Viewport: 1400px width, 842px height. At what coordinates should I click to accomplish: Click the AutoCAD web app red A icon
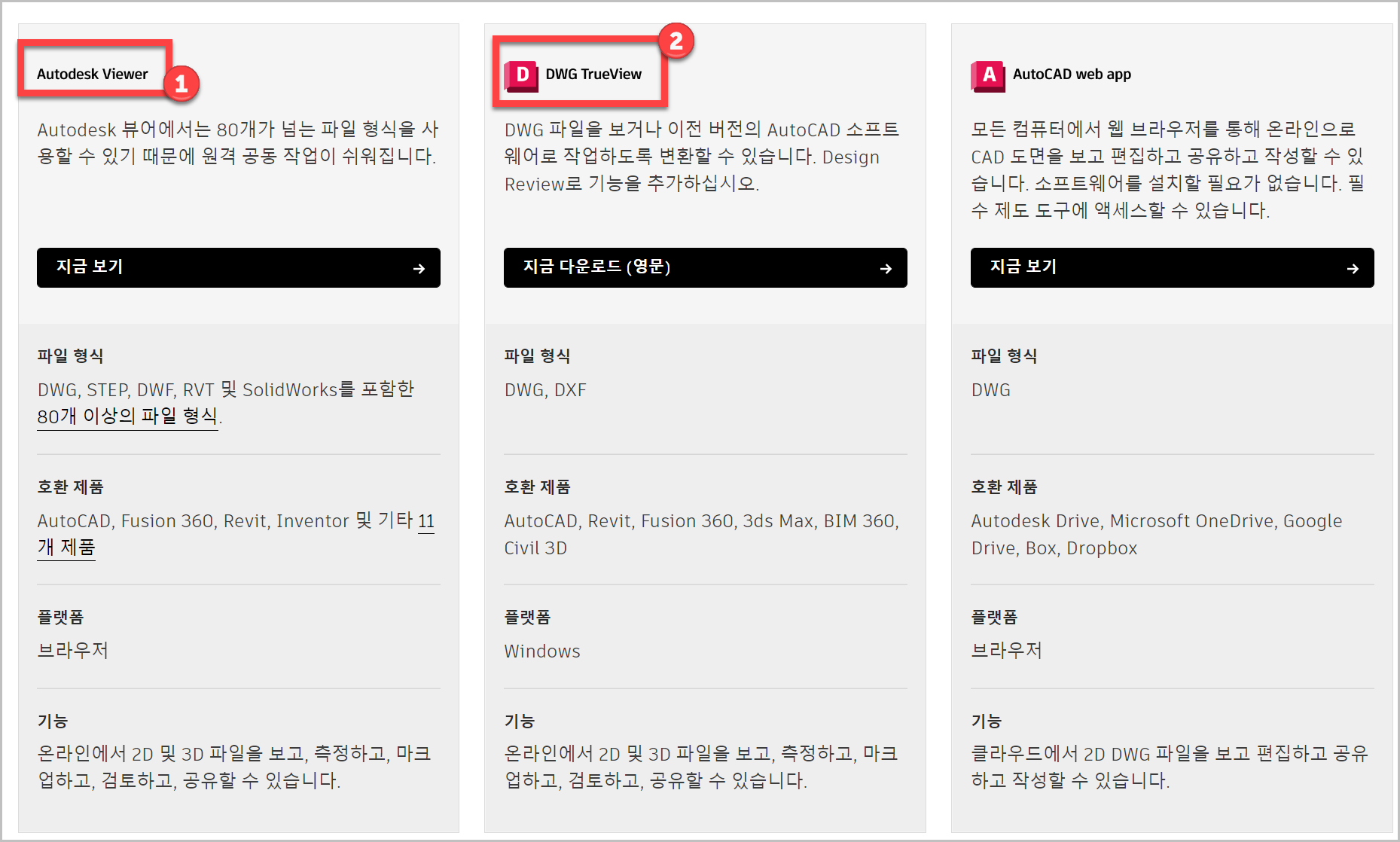point(988,75)
